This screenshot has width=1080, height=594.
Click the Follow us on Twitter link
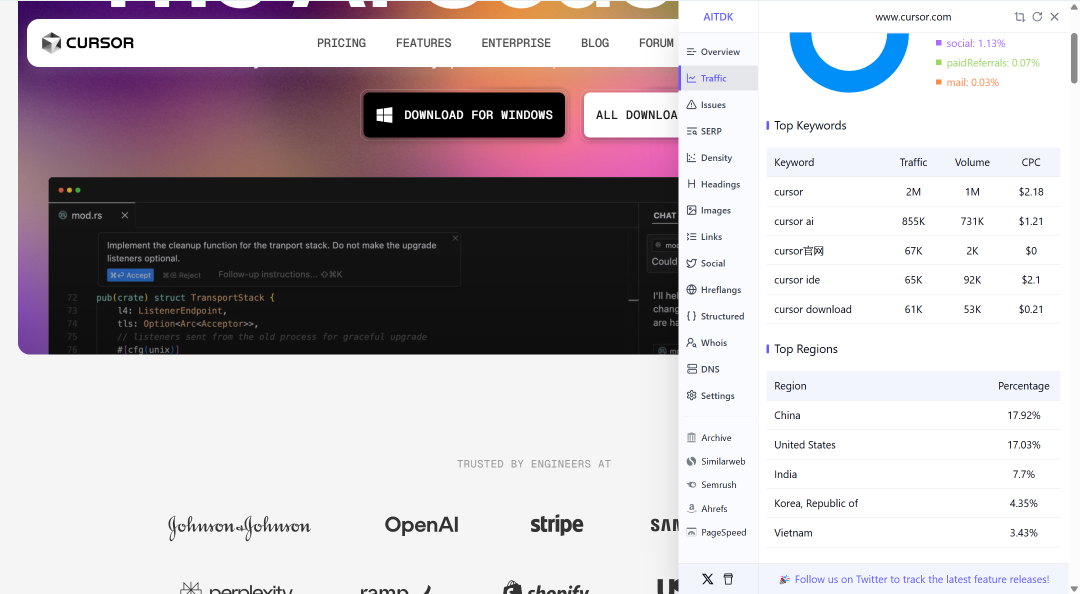click(922, 580)
